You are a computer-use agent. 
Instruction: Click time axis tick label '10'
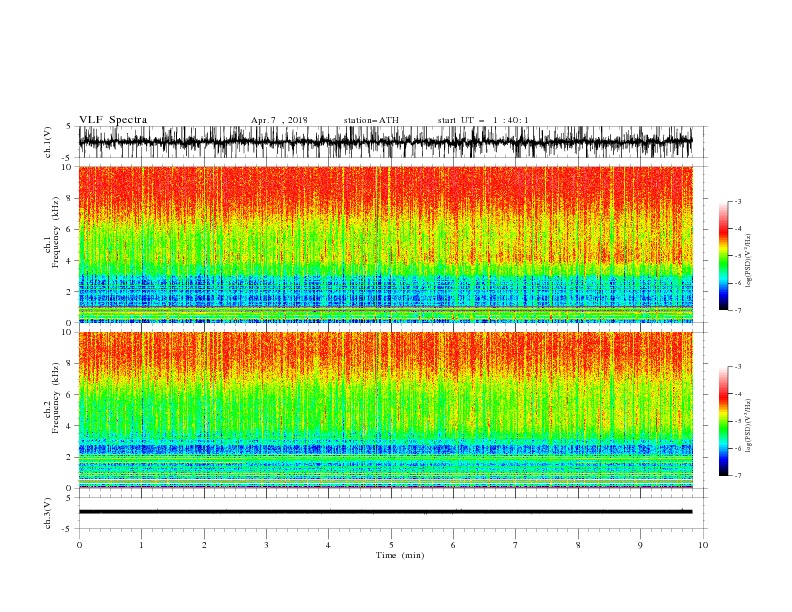(x=703, y=545)
